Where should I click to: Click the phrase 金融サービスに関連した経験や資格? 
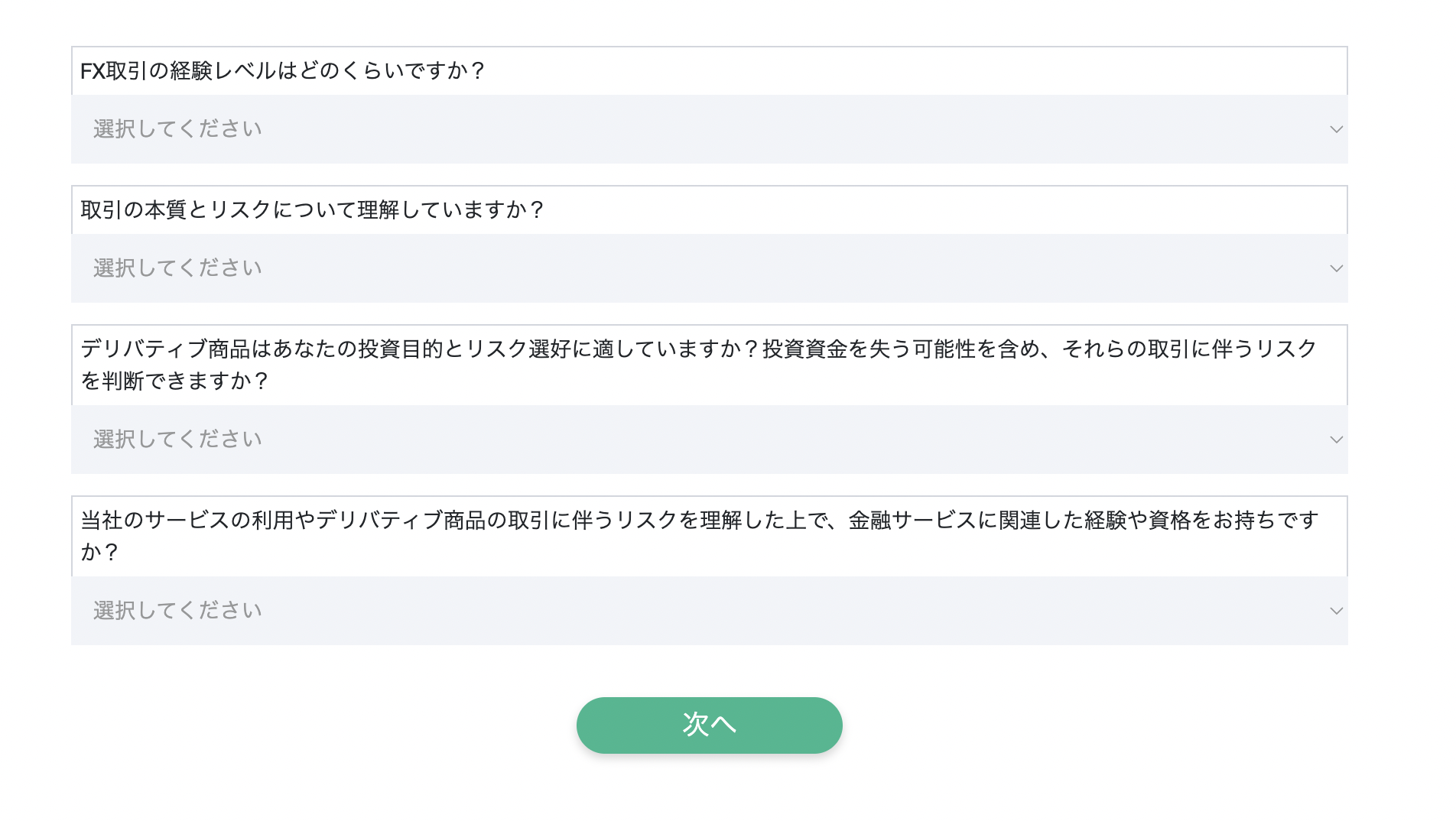coord(1019,521)
